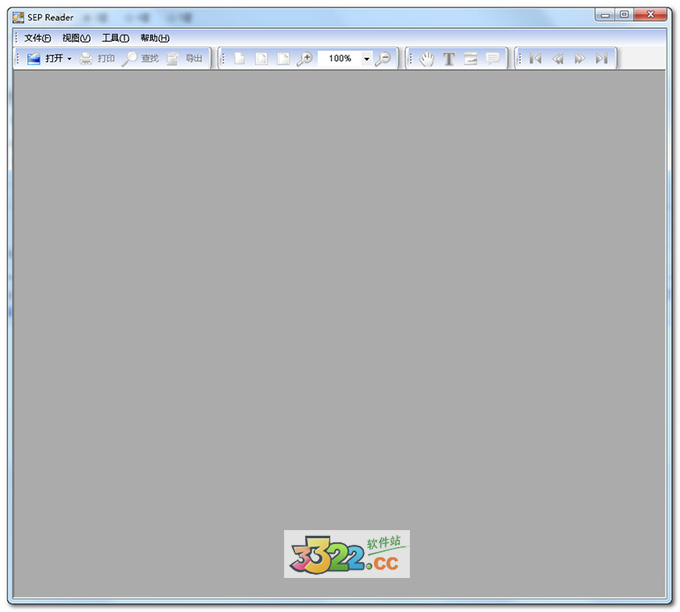Go to previous page
680x612 pixels.
(558, 58)
